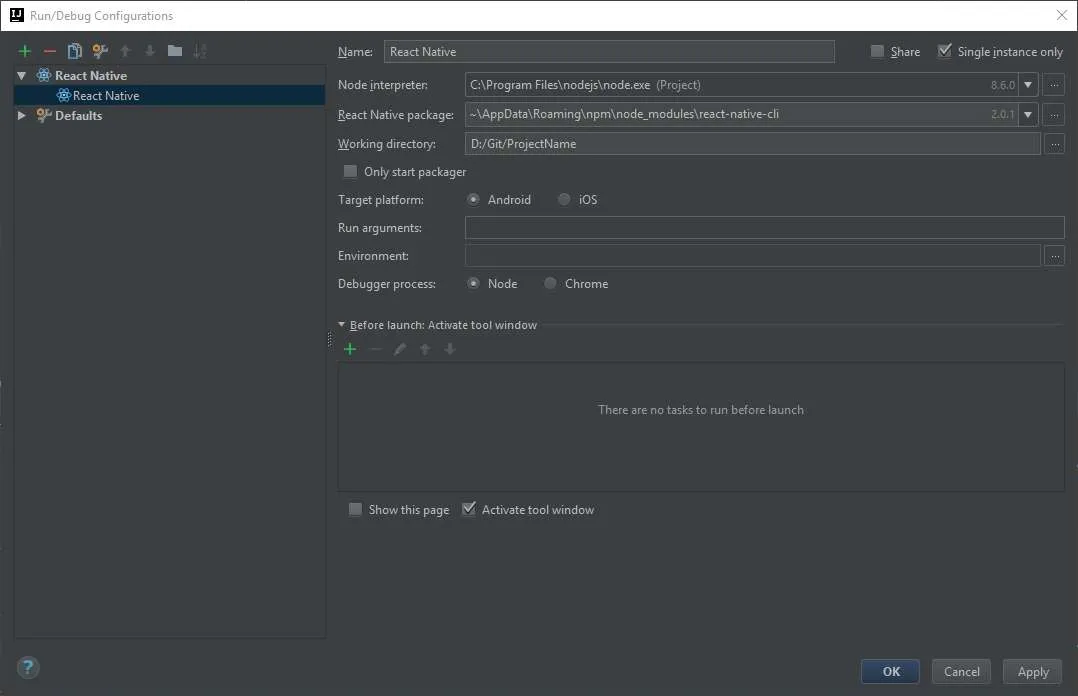The image size is (1078, 696).
Task: Collapse the Before launch section
Action: 342,325
